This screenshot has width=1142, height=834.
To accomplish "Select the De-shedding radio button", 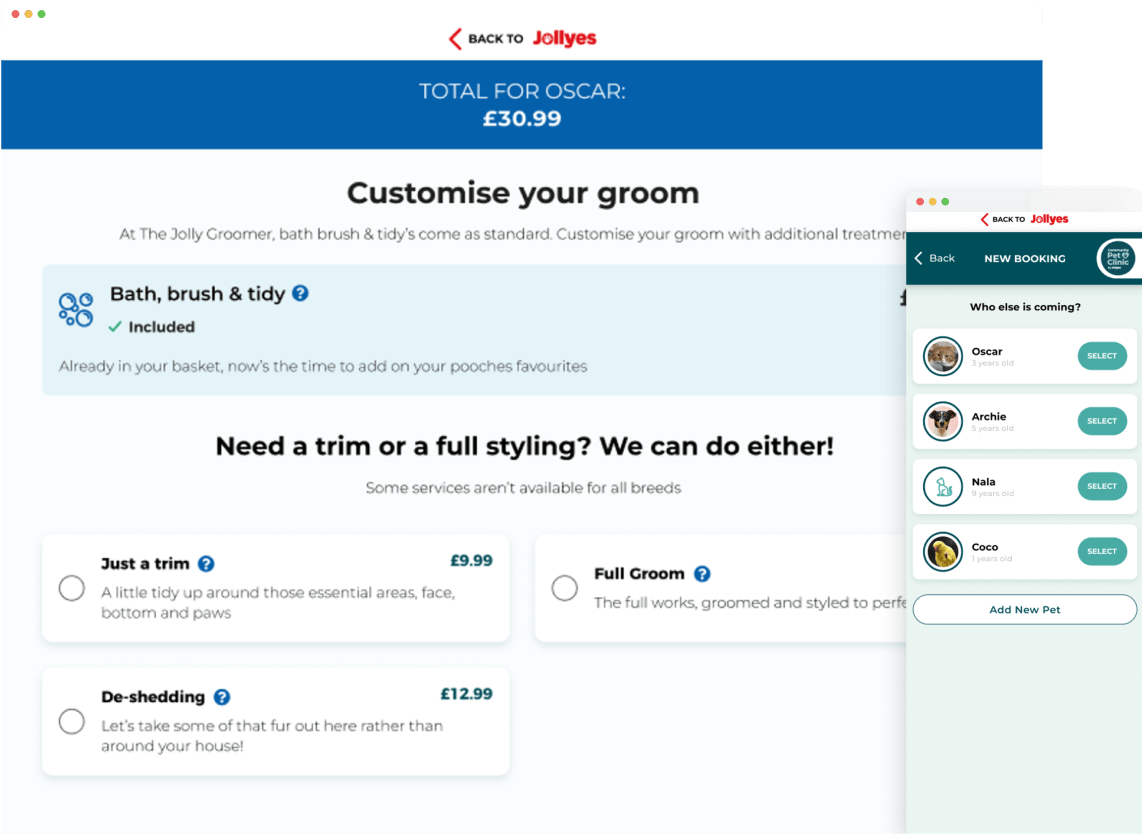I will click(71, 722).
